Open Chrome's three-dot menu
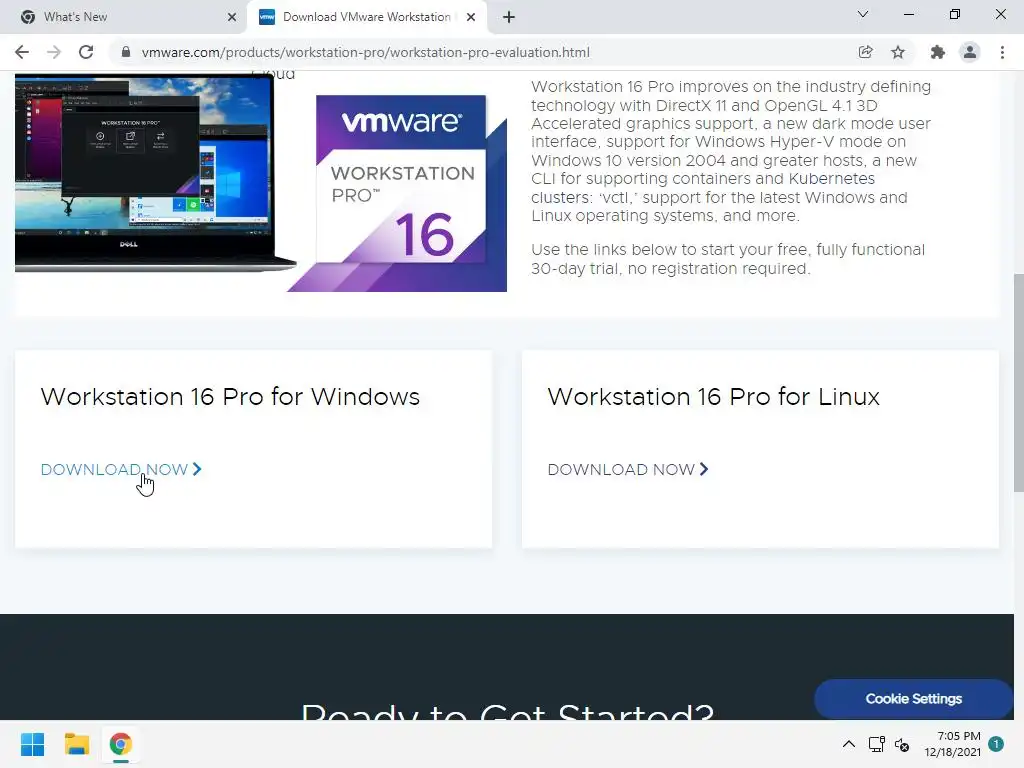The image size is (1024, 768). (1002, 52)
